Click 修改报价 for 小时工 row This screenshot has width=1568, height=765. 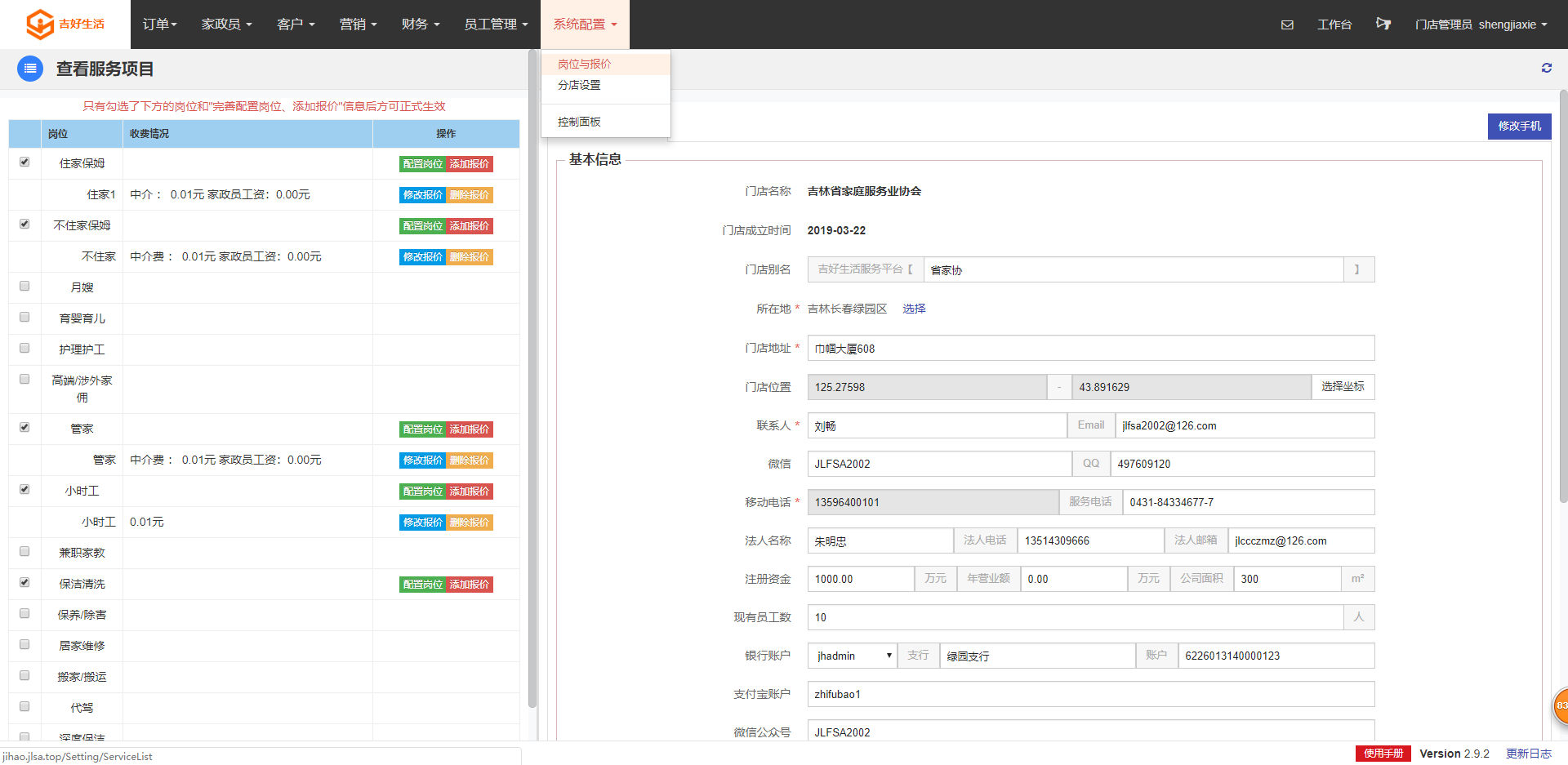coord(422,523)
